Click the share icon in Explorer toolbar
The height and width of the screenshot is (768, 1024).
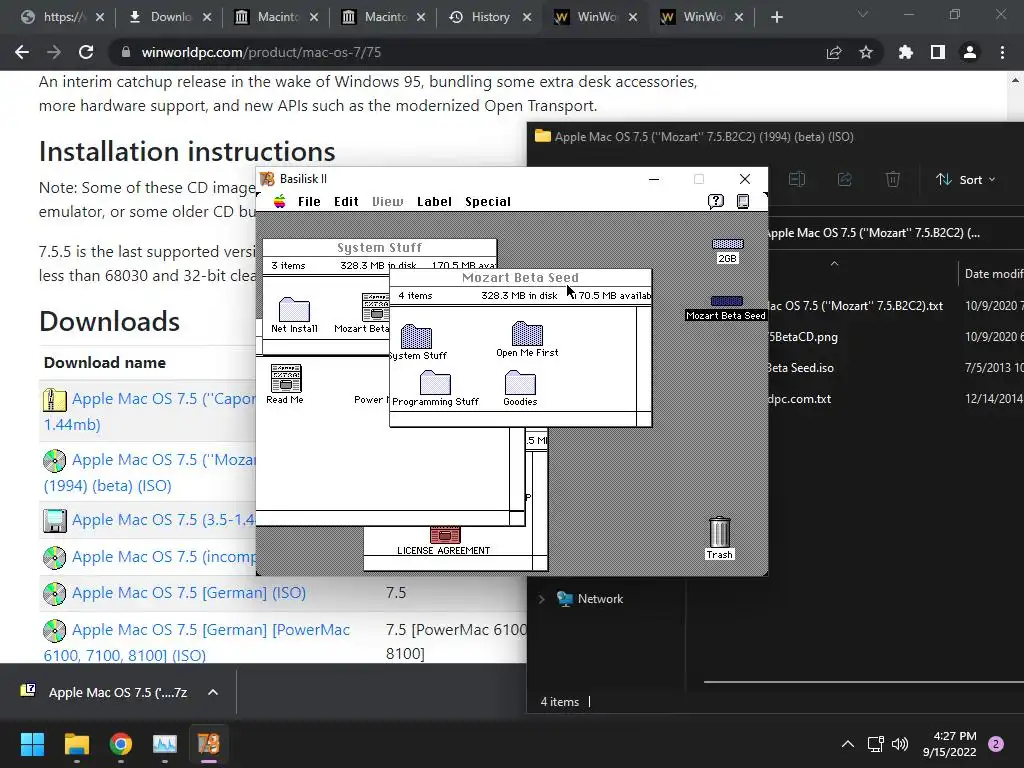click(845, 179)
